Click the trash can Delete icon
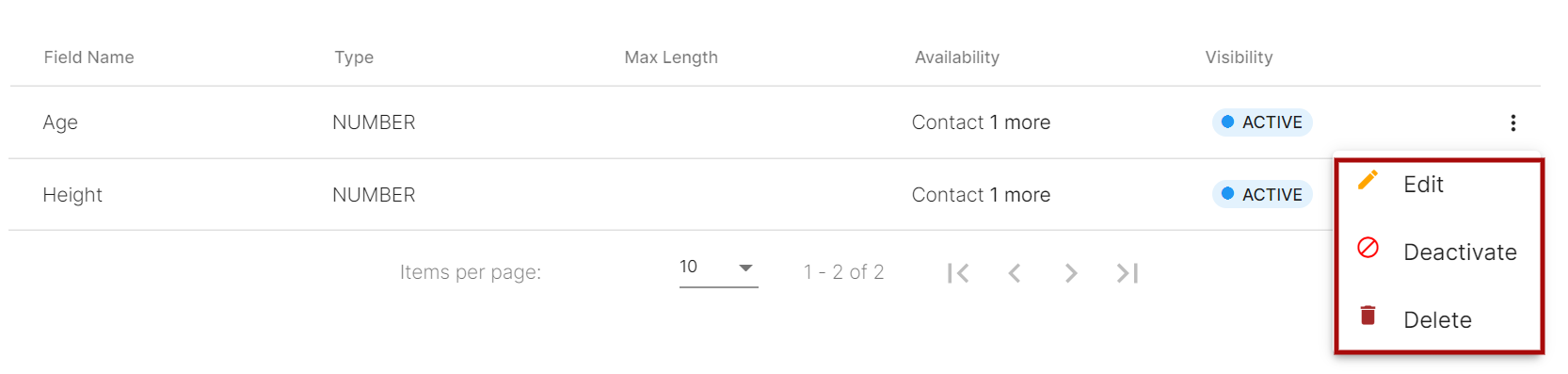 (1368, 316)
